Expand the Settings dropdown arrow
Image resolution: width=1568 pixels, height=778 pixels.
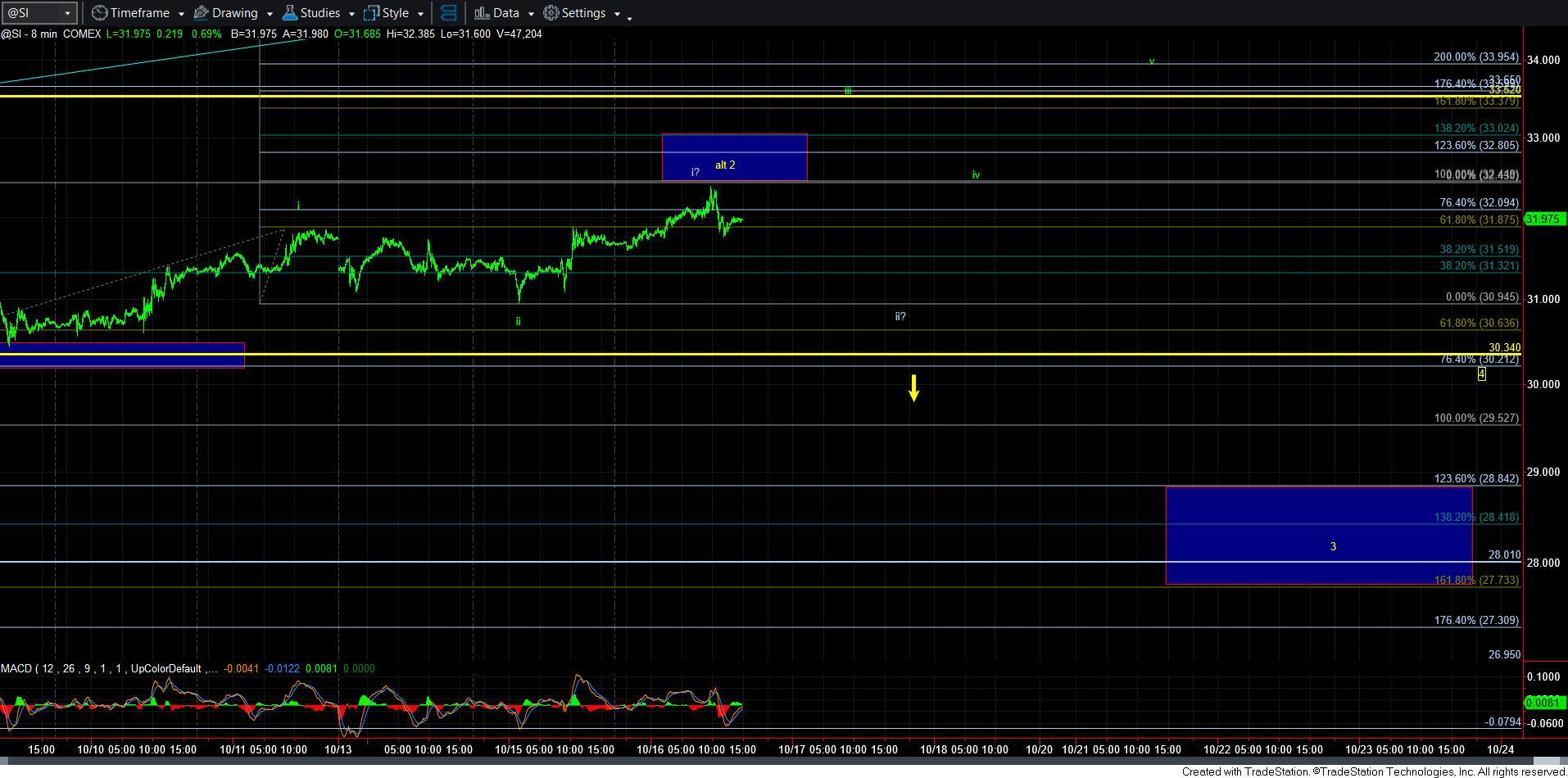617,14
